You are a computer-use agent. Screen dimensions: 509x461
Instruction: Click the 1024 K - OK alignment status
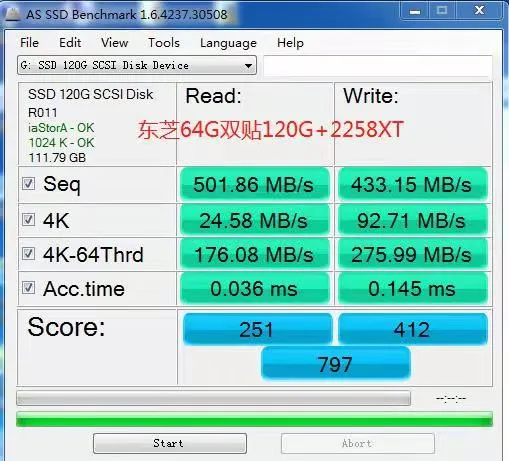(x=61, y=143)
